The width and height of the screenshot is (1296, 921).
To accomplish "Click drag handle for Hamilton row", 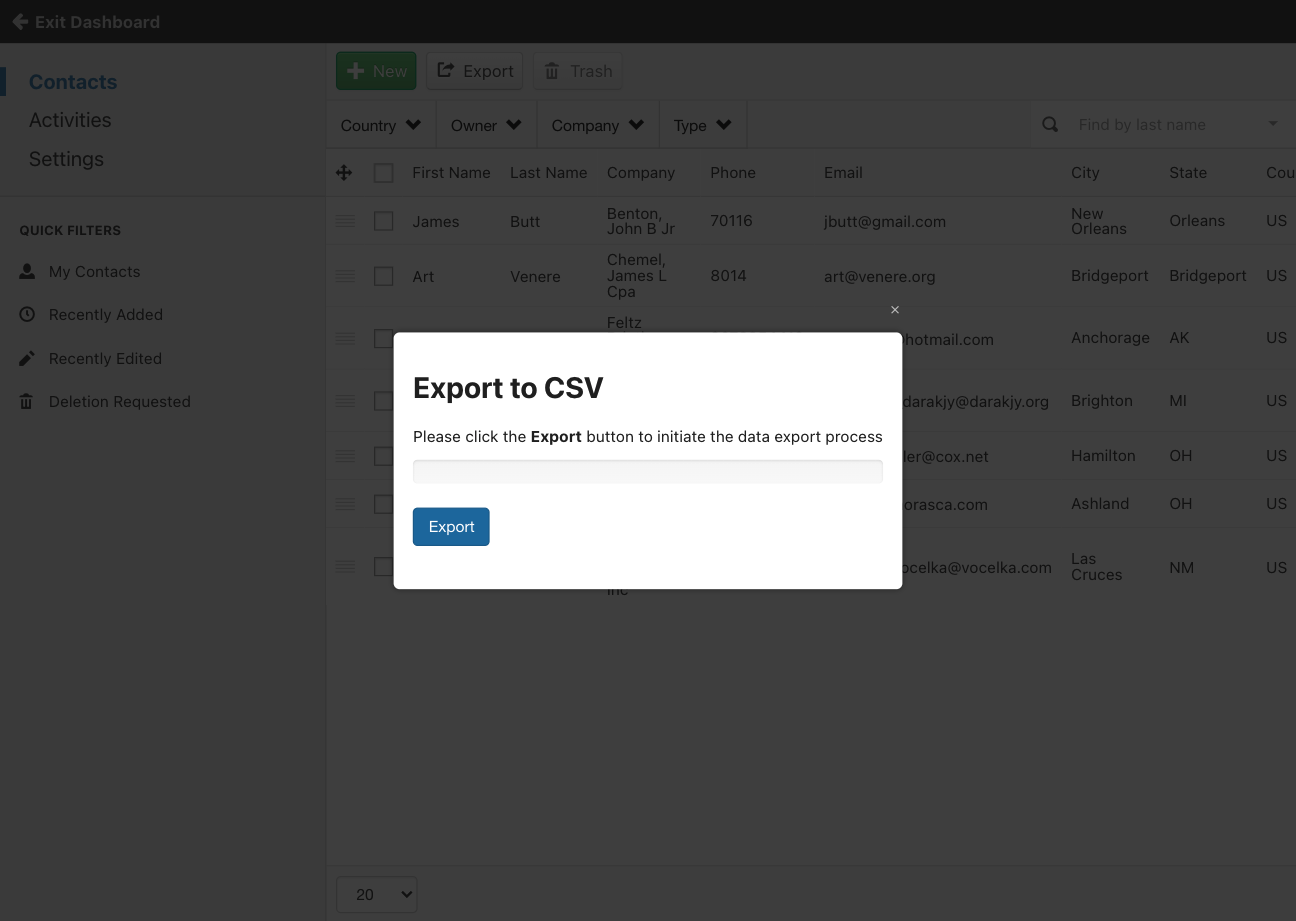I will tap(345, 456).
